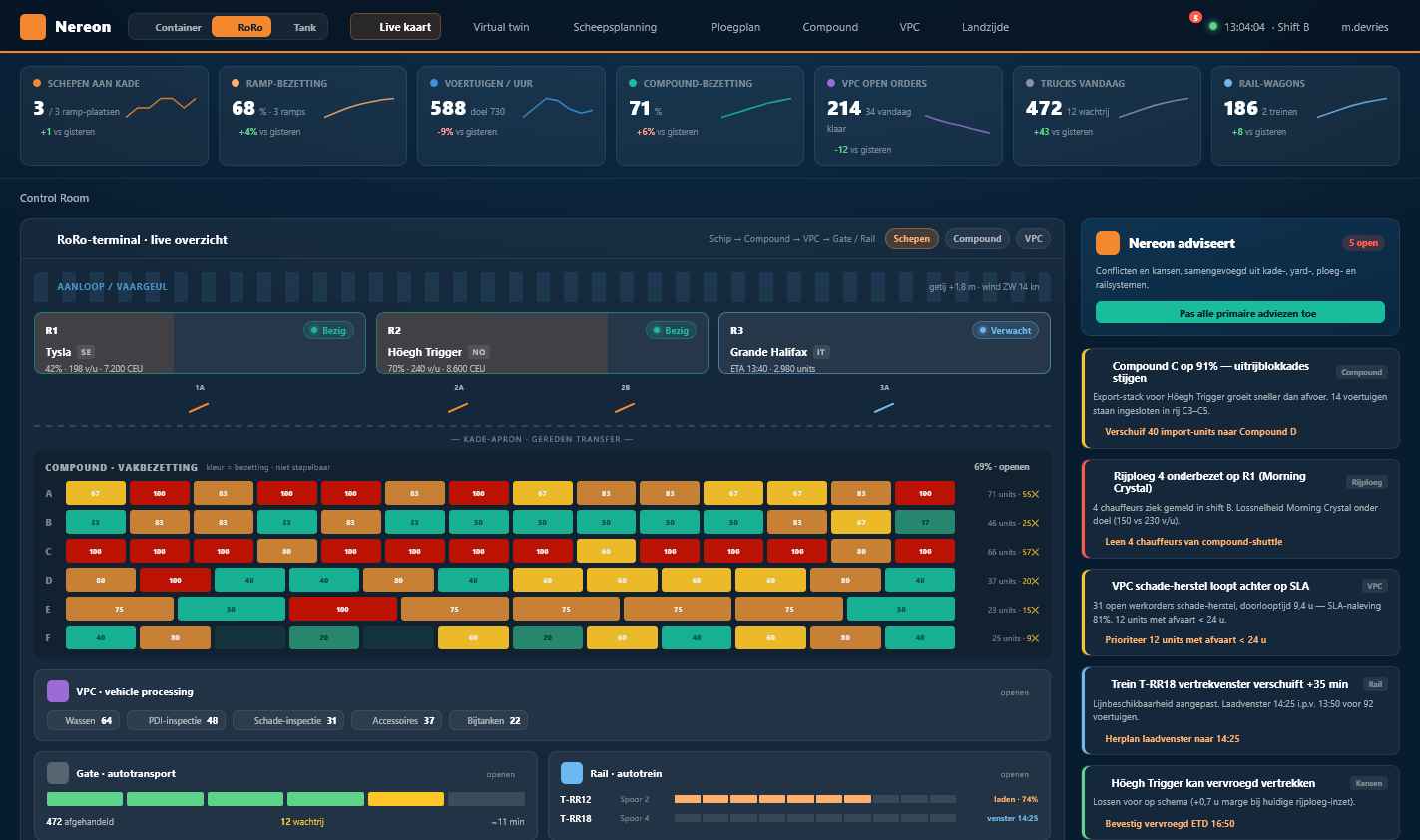The image size is (1420, 840).
Task: Click 'Leen 4 chauffeurs van compound-shuttle'
Action: (x=1193, y=542)
